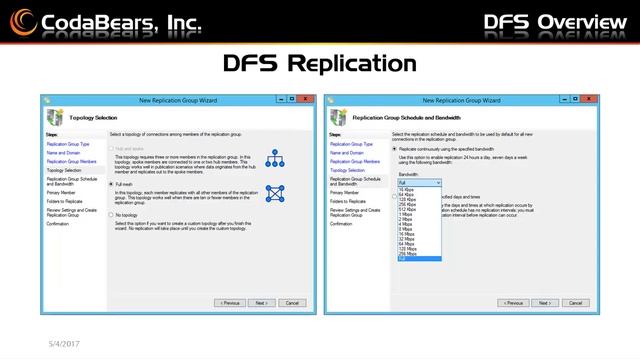Open Replication Group Members step in Schedule wizard

355,161
